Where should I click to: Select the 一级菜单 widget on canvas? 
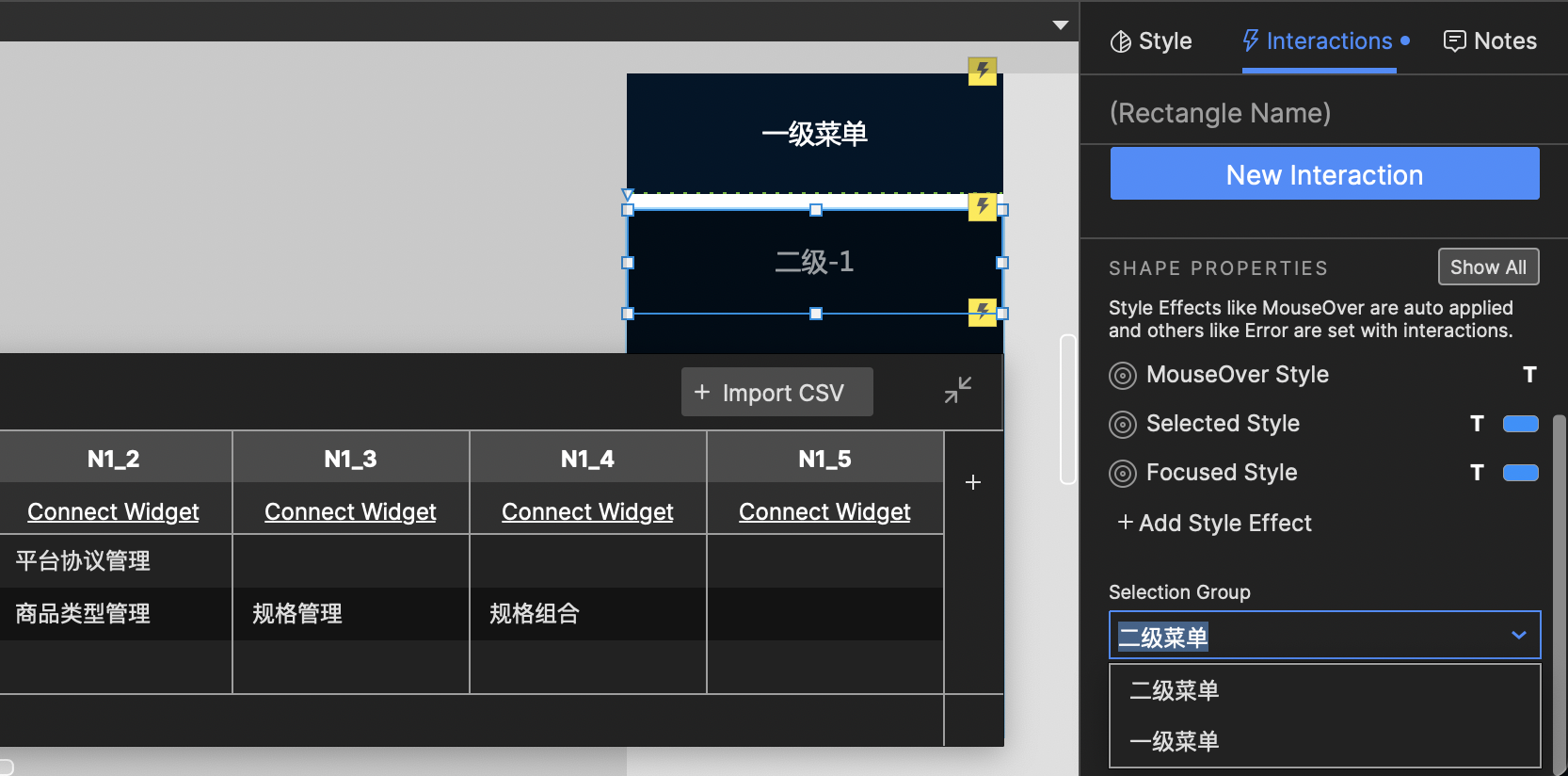coord(815,133)
